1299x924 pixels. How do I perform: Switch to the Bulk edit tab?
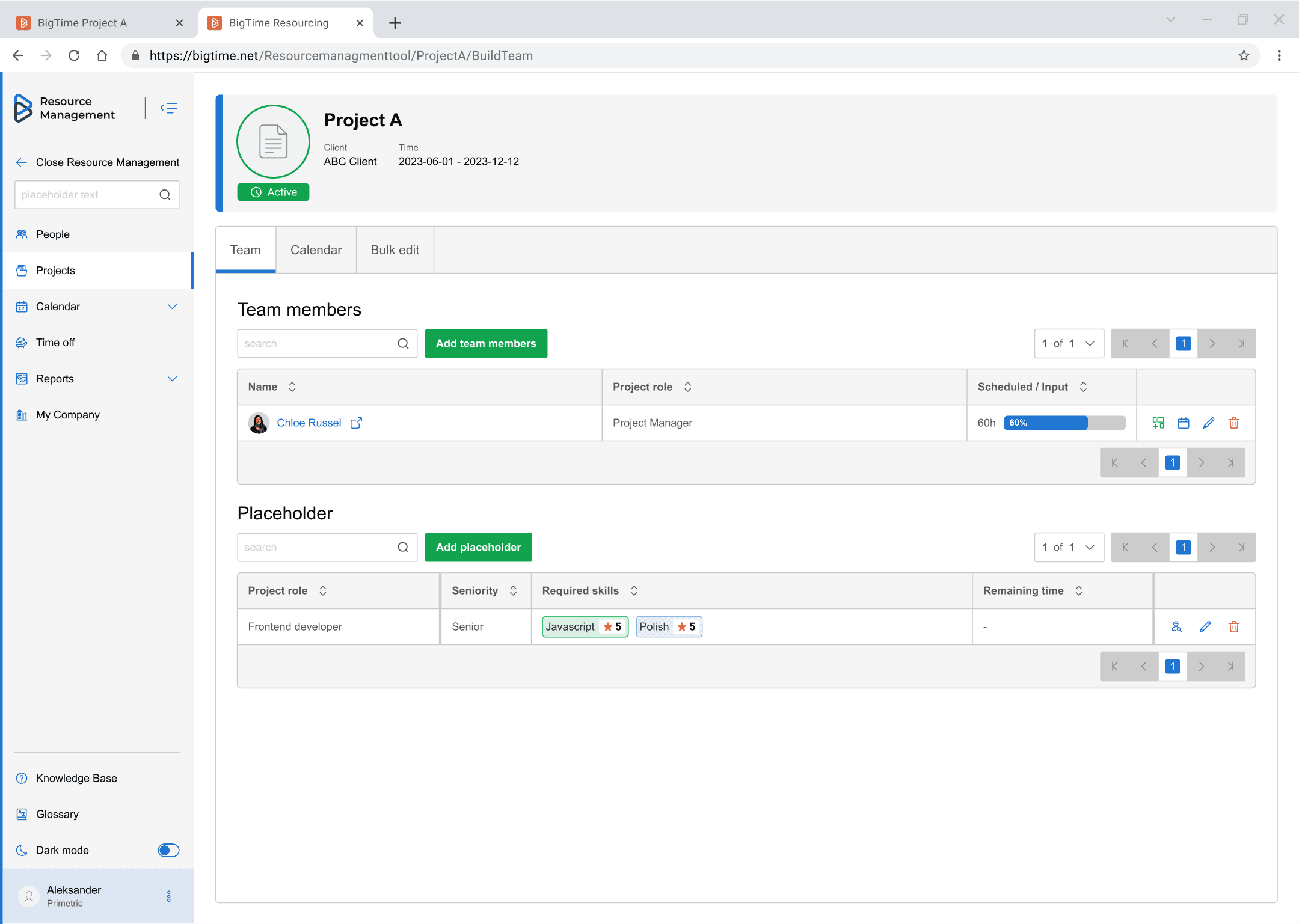[395, 250]
